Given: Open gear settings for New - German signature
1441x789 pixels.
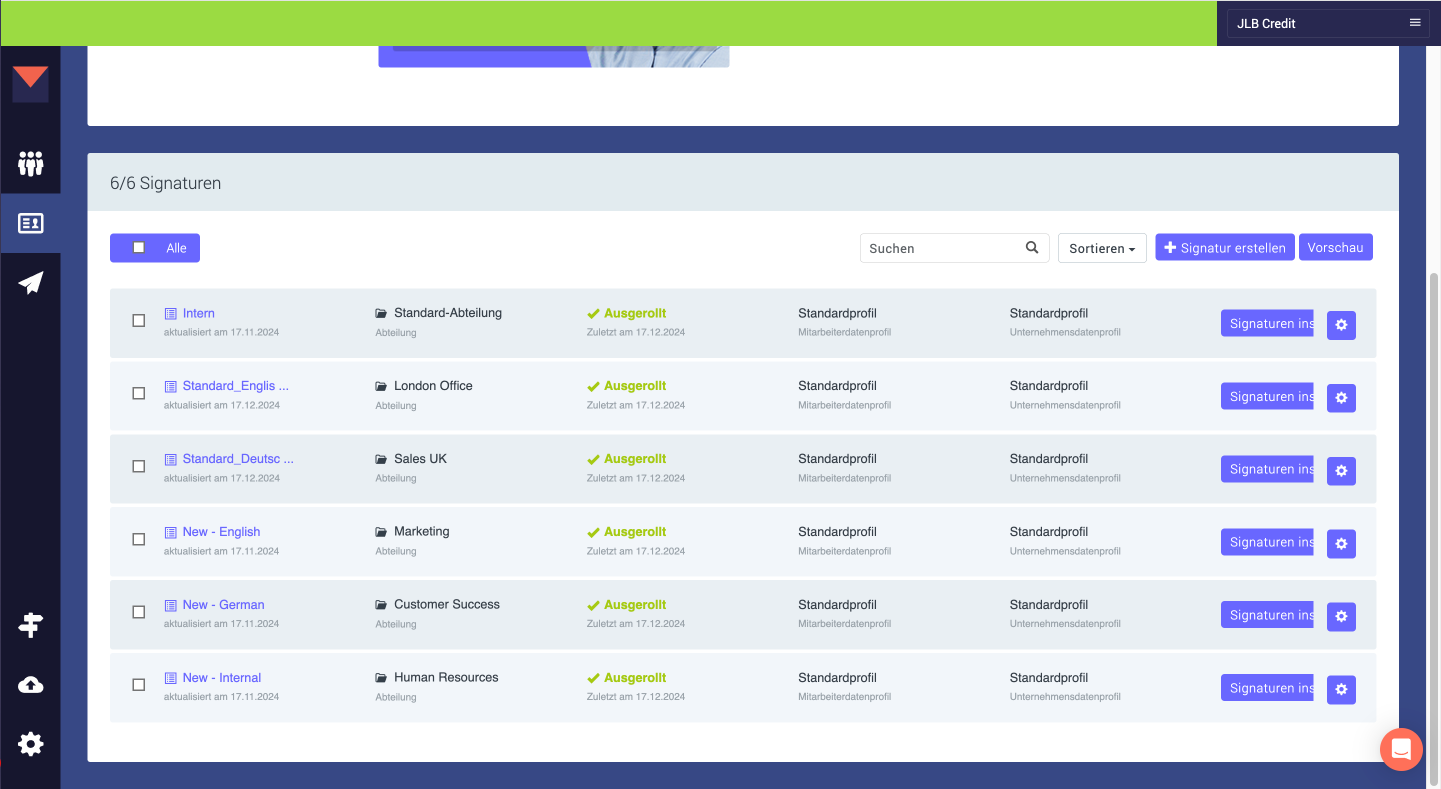Looking at the screenshot, I should (x=1341, y=617).
